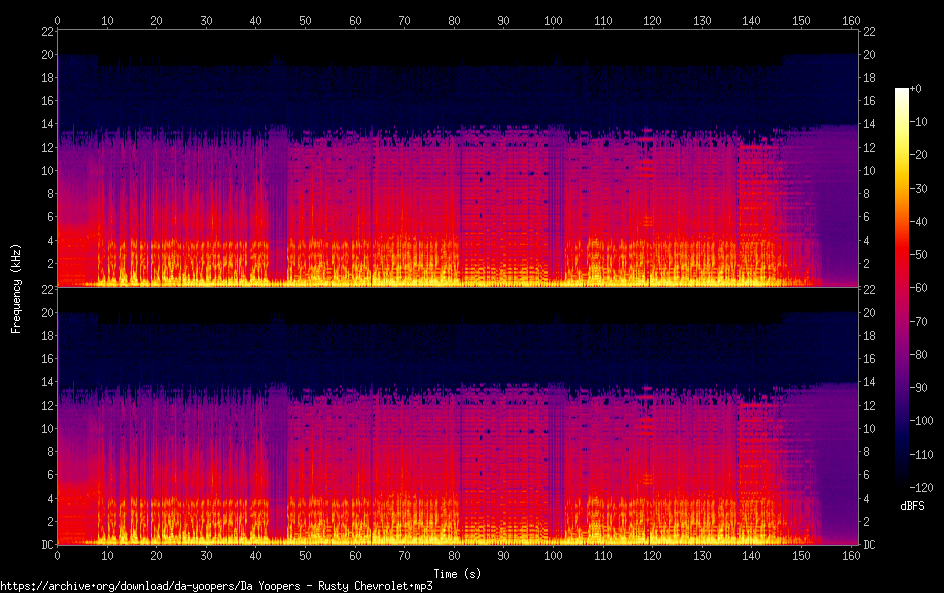The image size is (944, 593).
Task: Open the archive.org mp3 URL at bottom
Action: click(x=216, y=586)
